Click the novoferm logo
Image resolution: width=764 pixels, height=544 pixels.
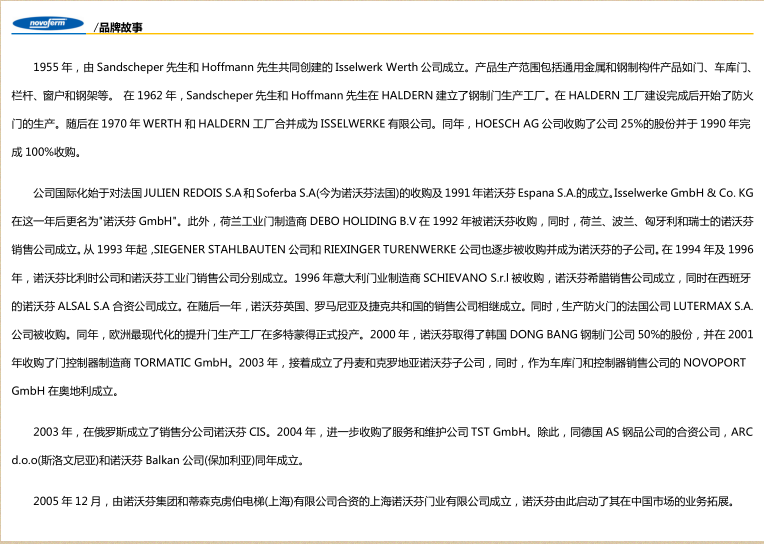48,23
